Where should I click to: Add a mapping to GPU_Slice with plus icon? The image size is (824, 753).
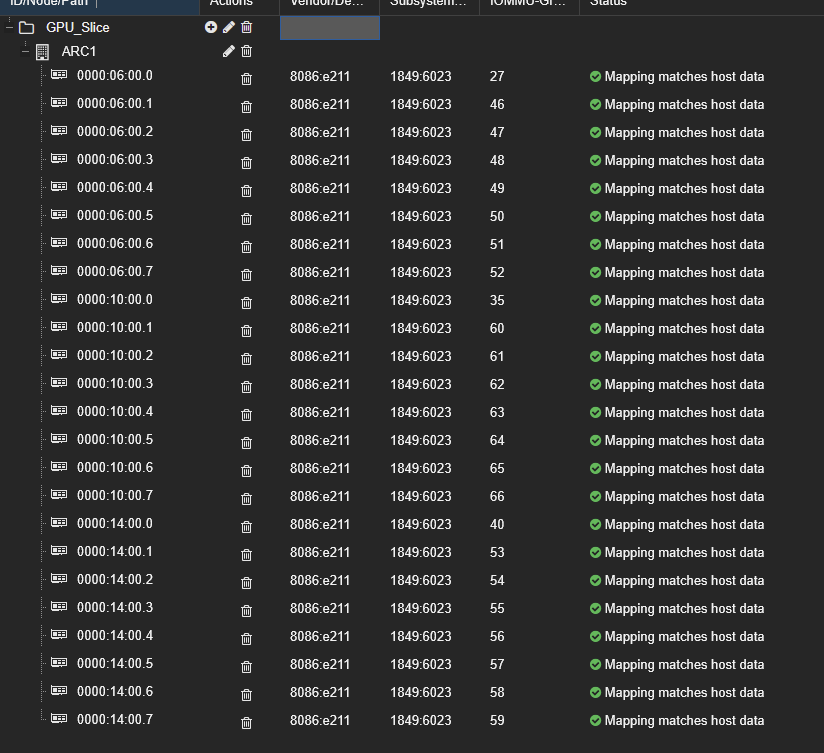(211, 27)
